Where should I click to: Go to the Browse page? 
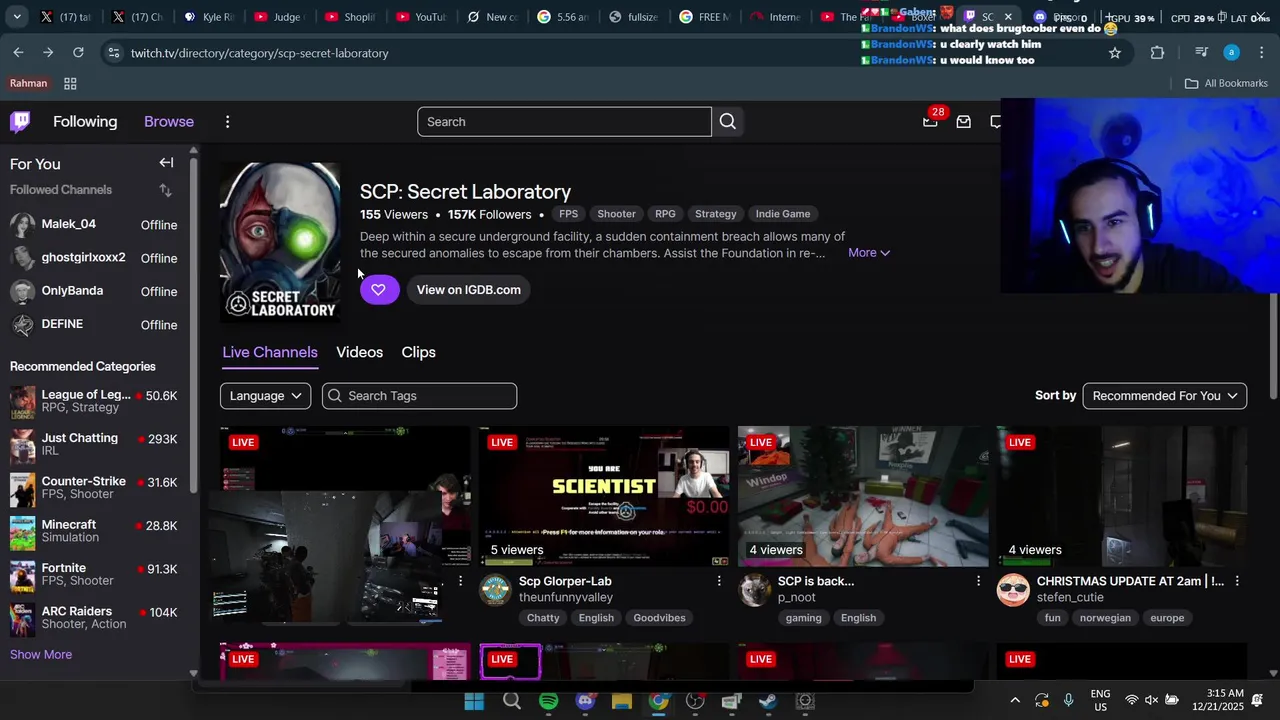169,122
